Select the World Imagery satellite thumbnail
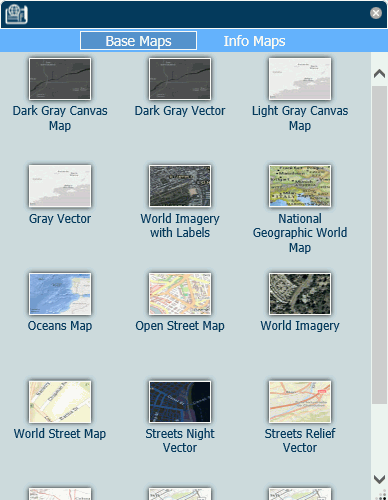The image size is (388, 500). point(300,294)
